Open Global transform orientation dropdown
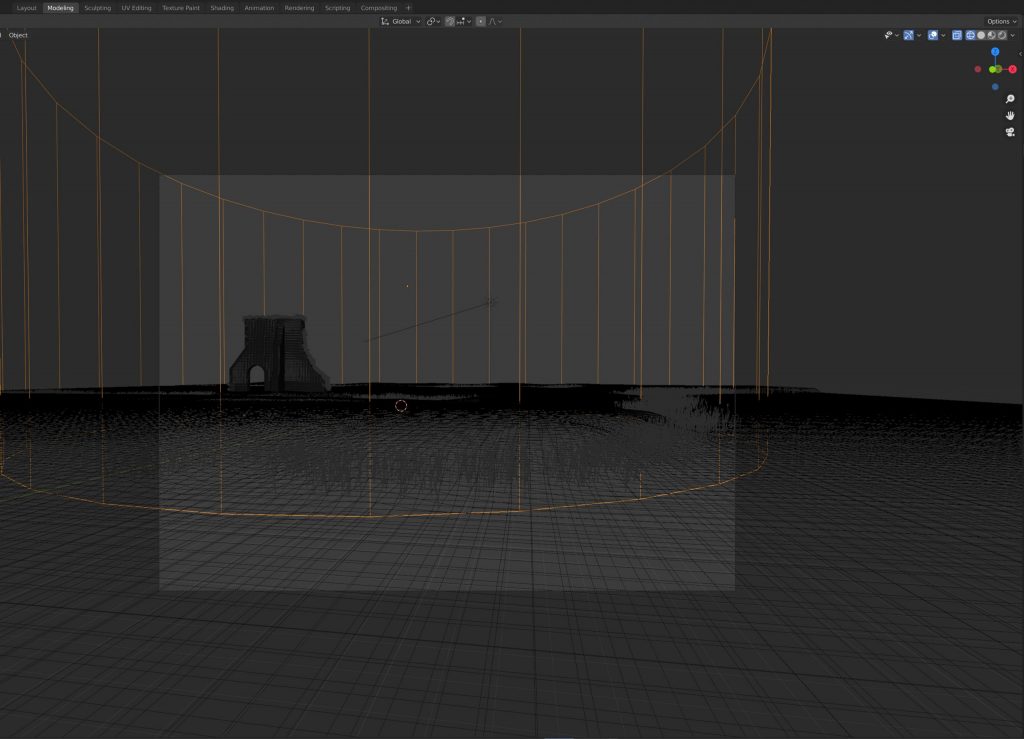Image resolution: width=1024 pixels, height=739 pixels. [402, 21]
